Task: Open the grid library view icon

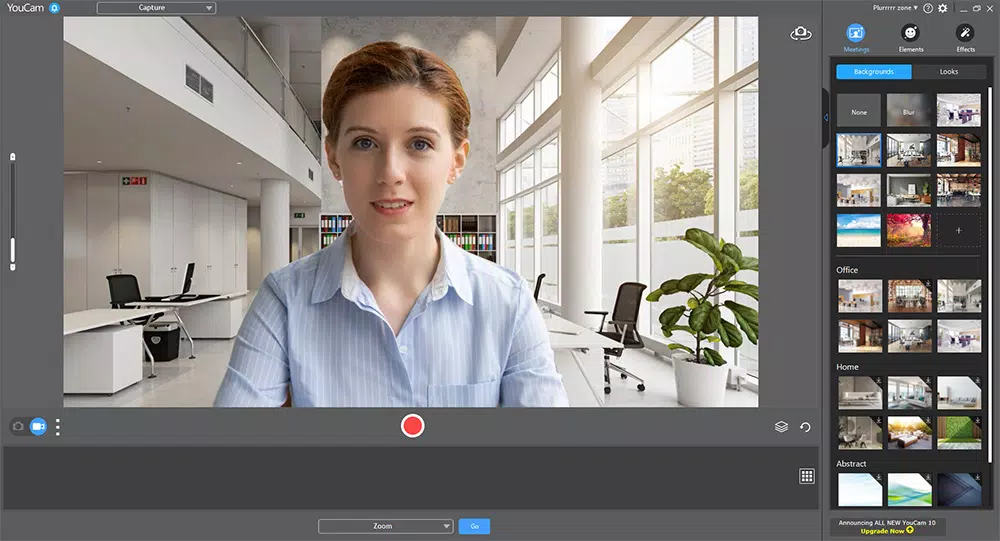Action: pyautogui.click(x=807, y=476)
